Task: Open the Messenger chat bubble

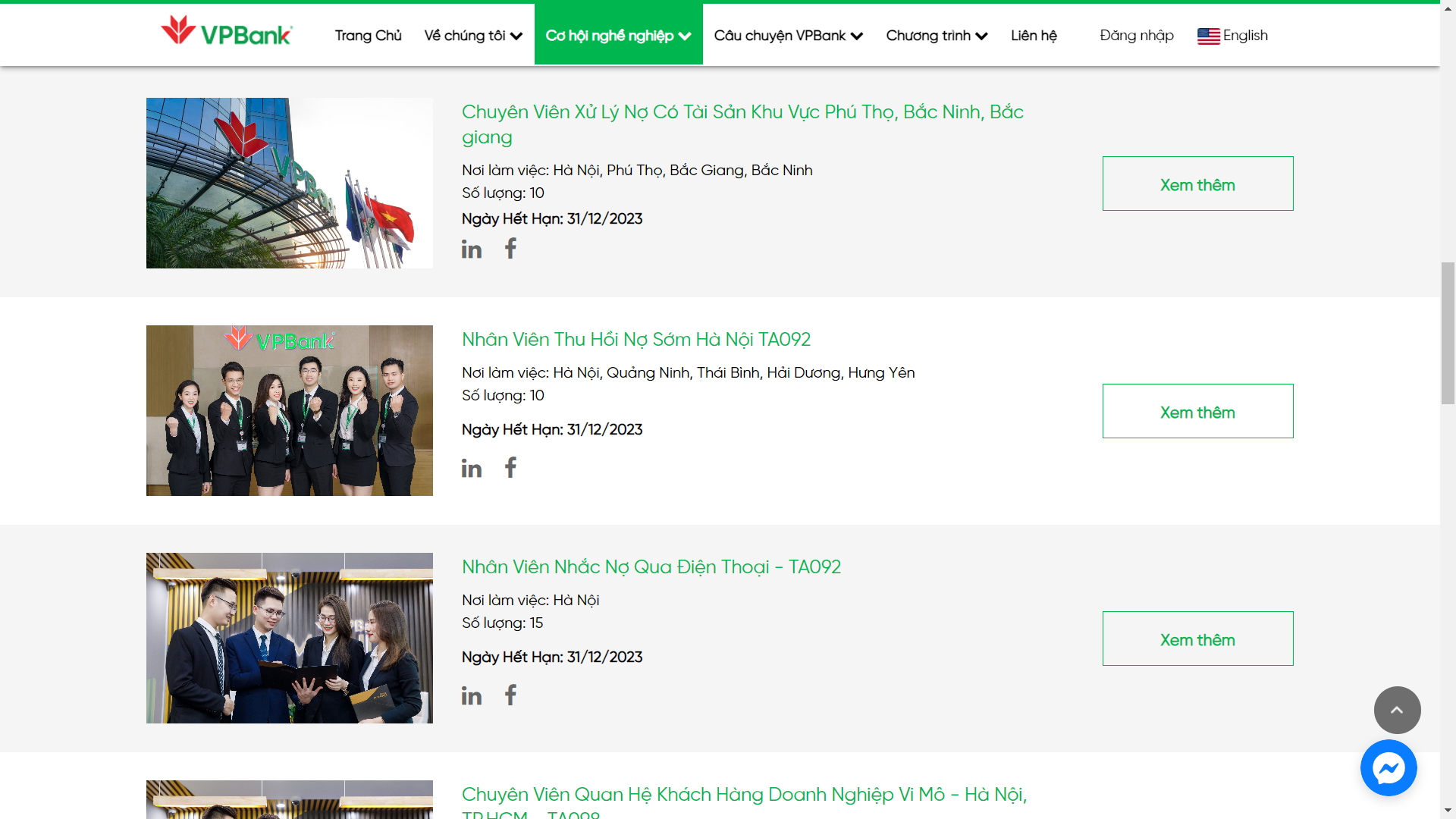Action: coord(1389,768)
